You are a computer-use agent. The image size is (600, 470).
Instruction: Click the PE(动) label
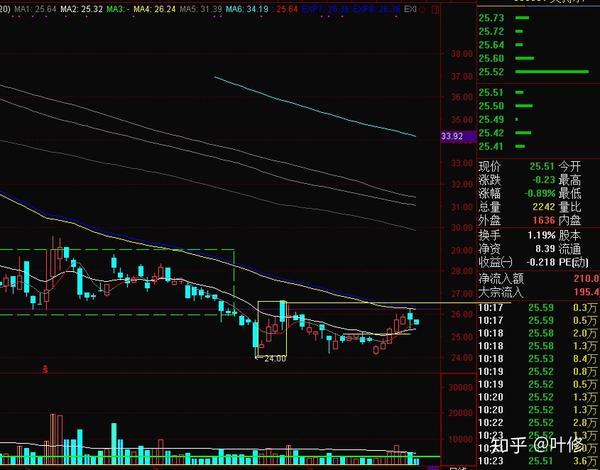(x=574, y=263)
